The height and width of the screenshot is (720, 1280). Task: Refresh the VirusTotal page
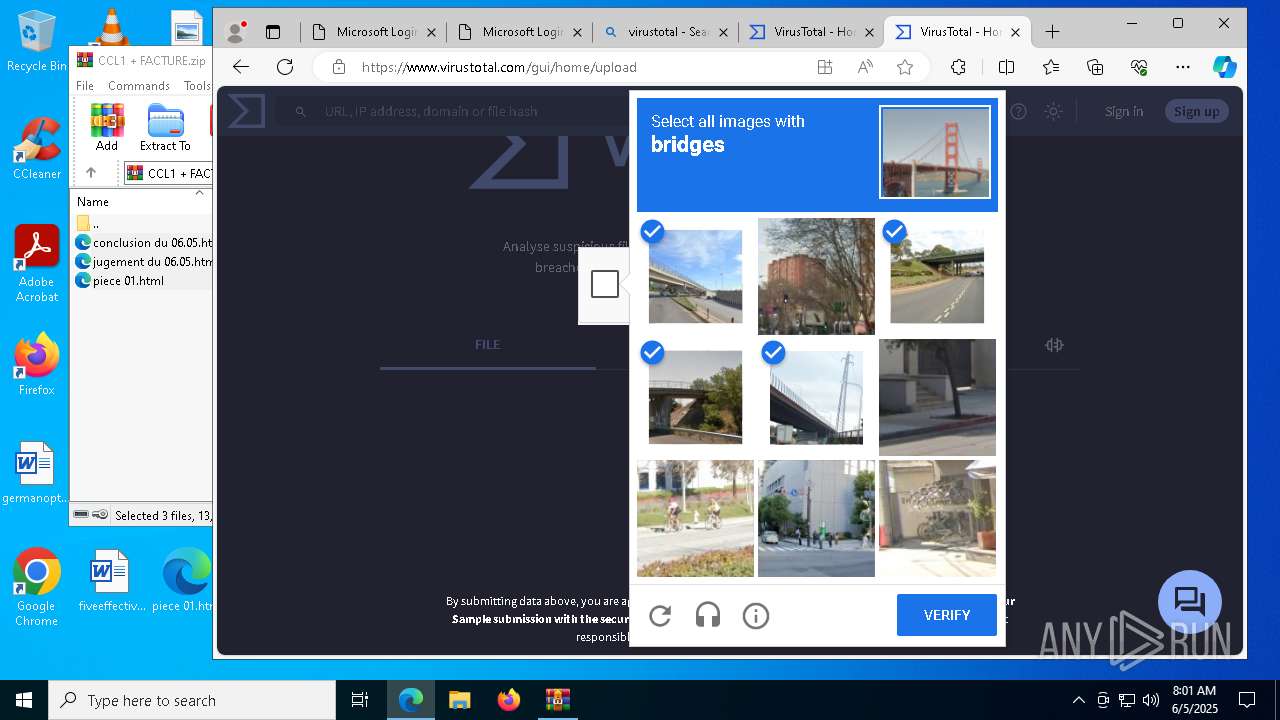tap(285, 67)
